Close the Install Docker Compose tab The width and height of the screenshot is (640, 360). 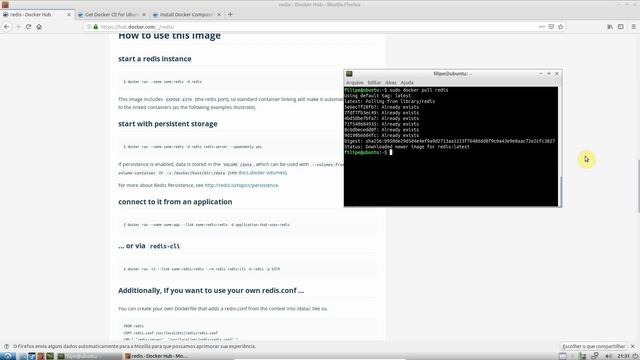(x=219, y=14)
